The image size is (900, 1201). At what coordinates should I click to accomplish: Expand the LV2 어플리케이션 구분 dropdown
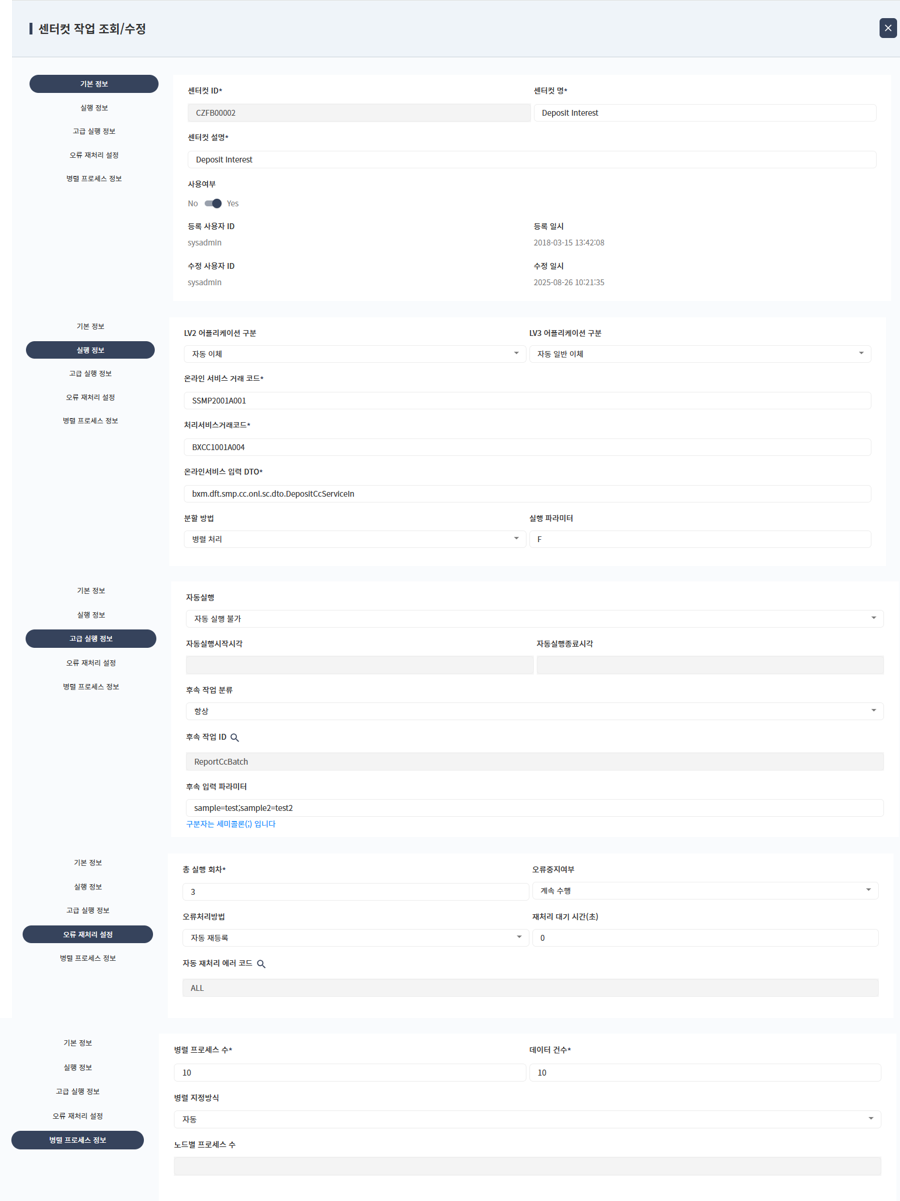tap(355, 354)
